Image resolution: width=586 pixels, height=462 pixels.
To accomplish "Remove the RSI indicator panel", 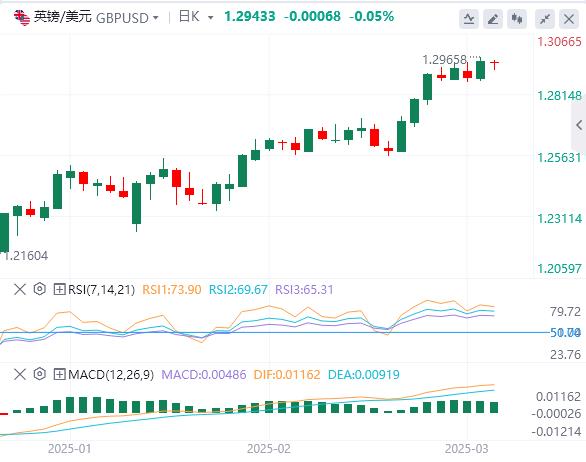I will pos(20,289).
